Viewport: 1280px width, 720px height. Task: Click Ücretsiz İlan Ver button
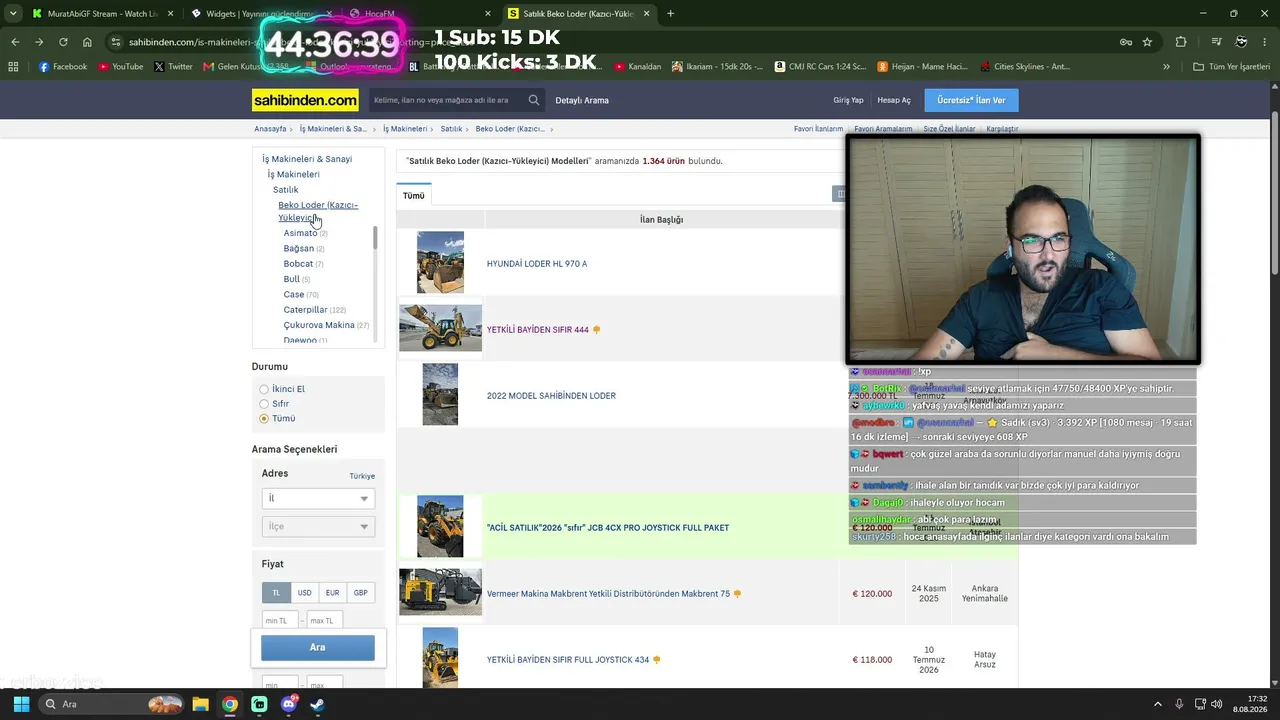tap(971, 100)
